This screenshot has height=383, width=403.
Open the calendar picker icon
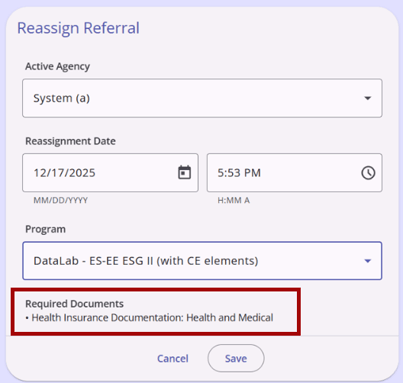pyautogui.click(x=184, y=173)
